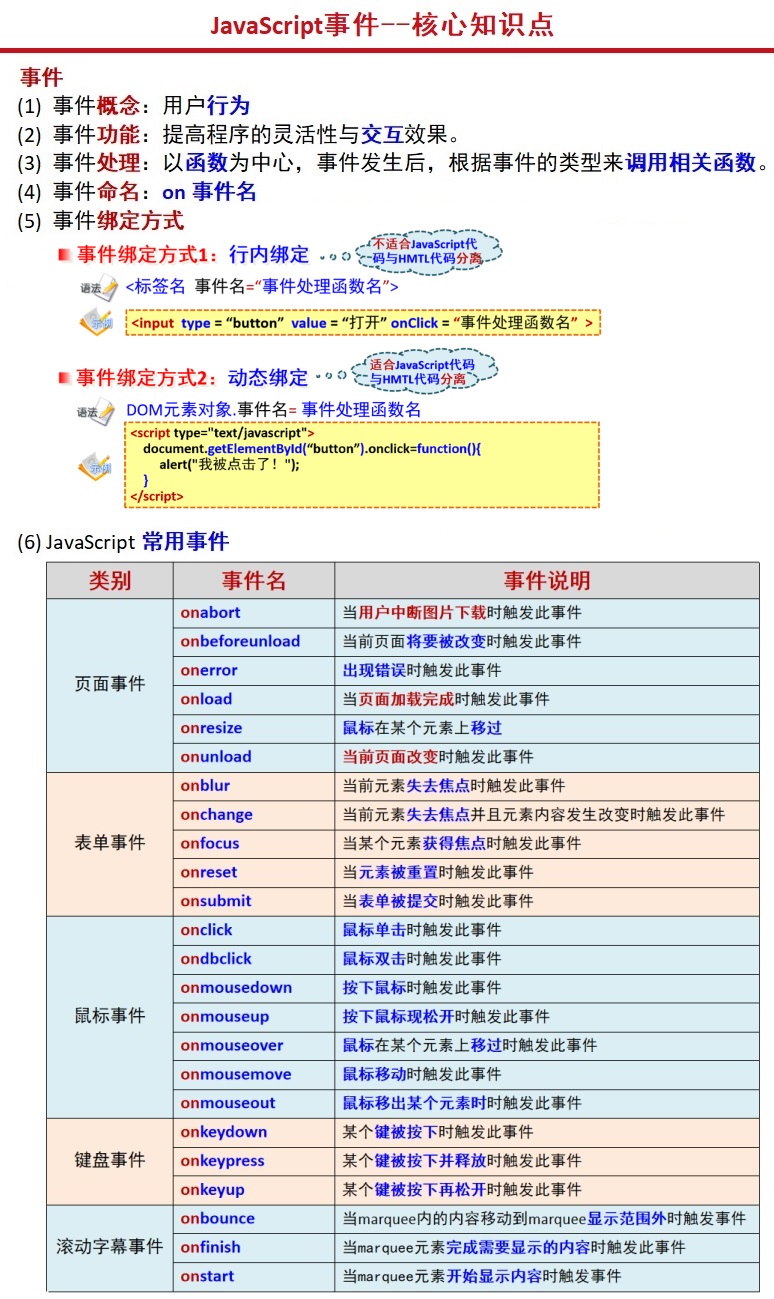This screenshot has height=1299, width=774.
Task: Click the onkeyup event name
Action: pyautogui.click(x=212, y=1190)
